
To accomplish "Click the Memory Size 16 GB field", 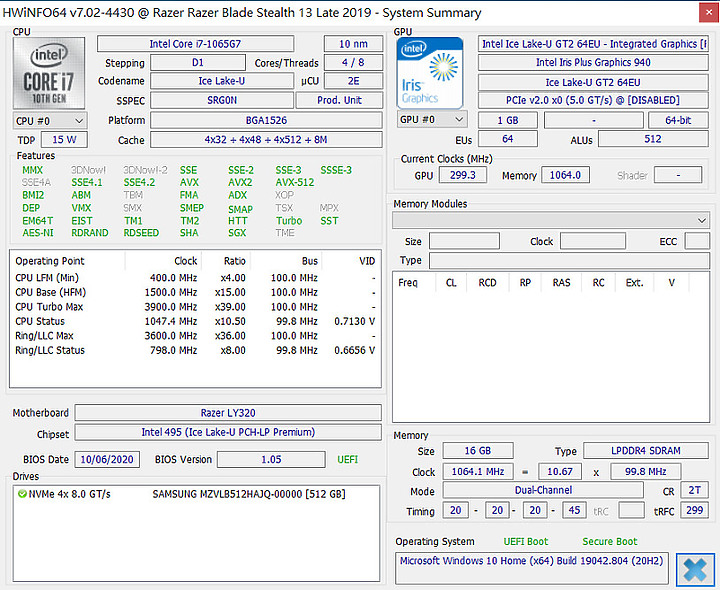I will tap(478, 450).
